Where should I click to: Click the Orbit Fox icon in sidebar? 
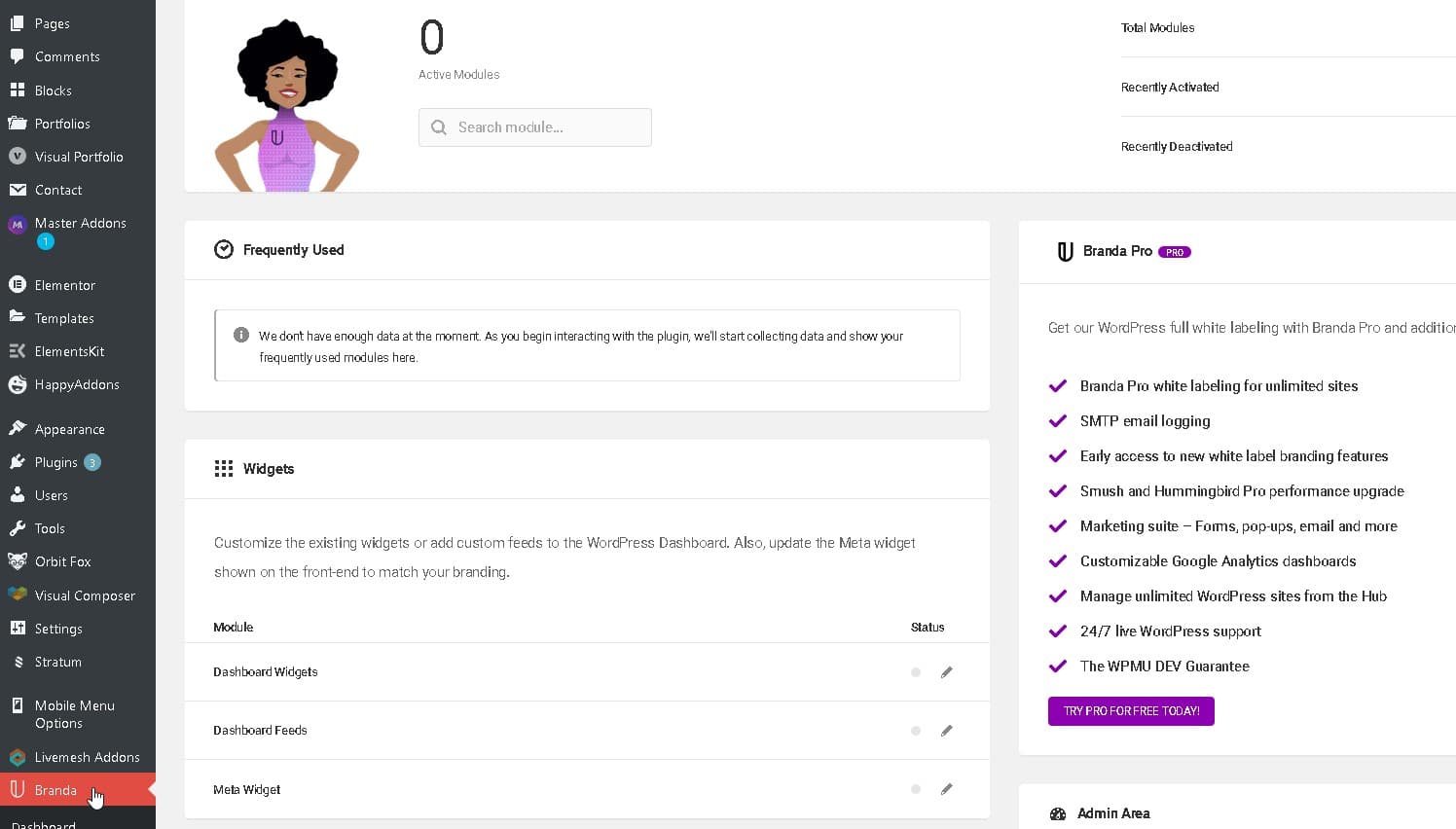[x=18, y=561]
